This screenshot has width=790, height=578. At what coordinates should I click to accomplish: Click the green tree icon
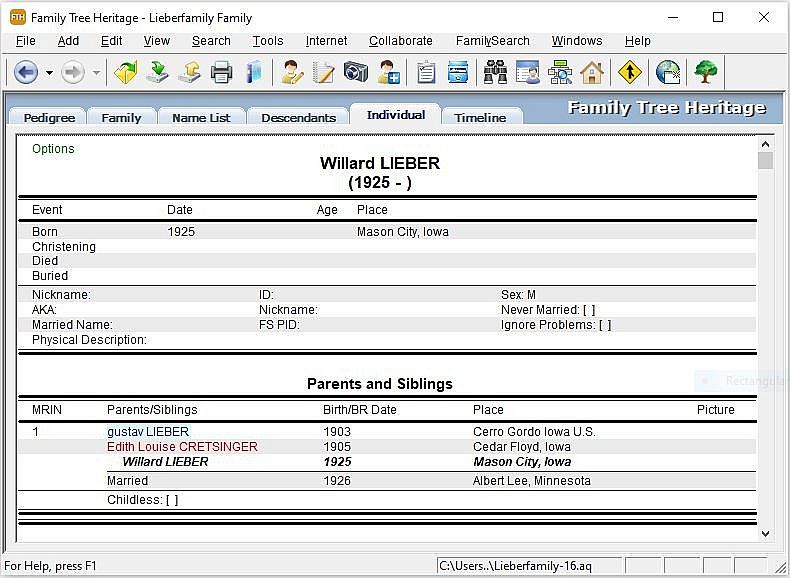(x=706, y=72)
